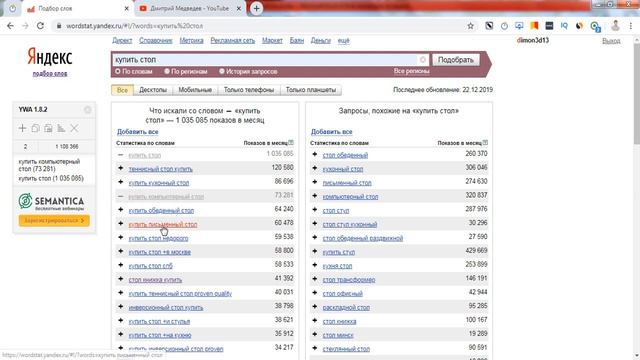
Task: Bookmark page with star icon
Action: click(x=470, y=26)
